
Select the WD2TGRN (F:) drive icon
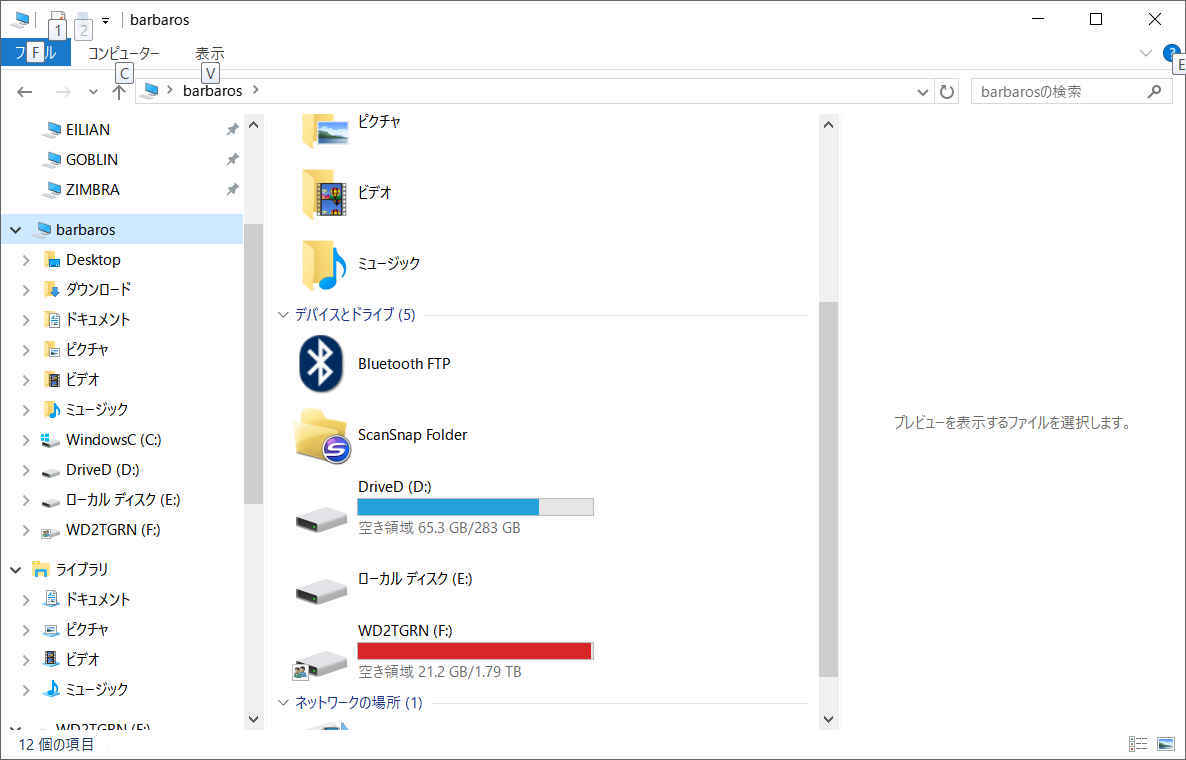tap(321, 663)
